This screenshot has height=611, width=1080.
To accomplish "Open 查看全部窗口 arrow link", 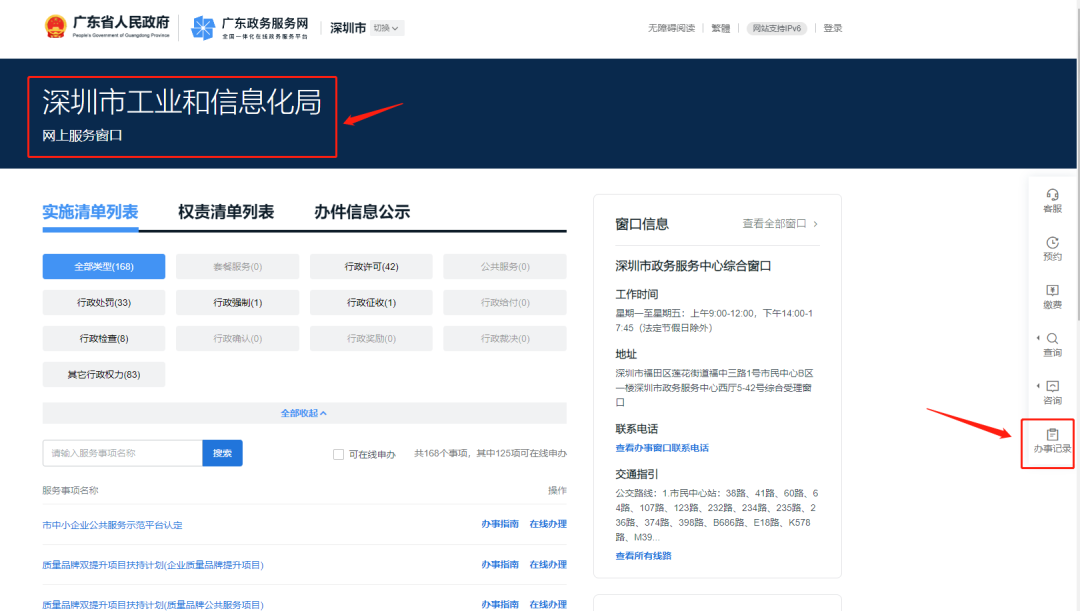I will pos(780,223).
